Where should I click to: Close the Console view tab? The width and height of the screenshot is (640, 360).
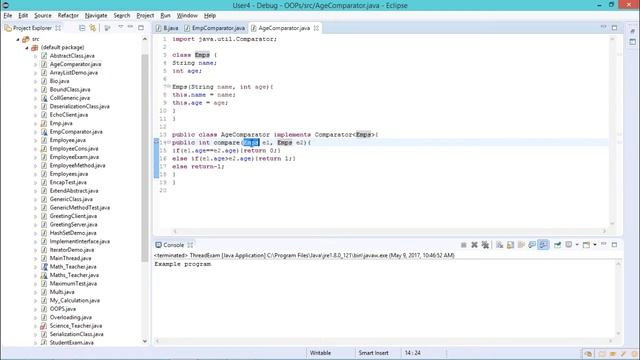(x=190, y=245)
